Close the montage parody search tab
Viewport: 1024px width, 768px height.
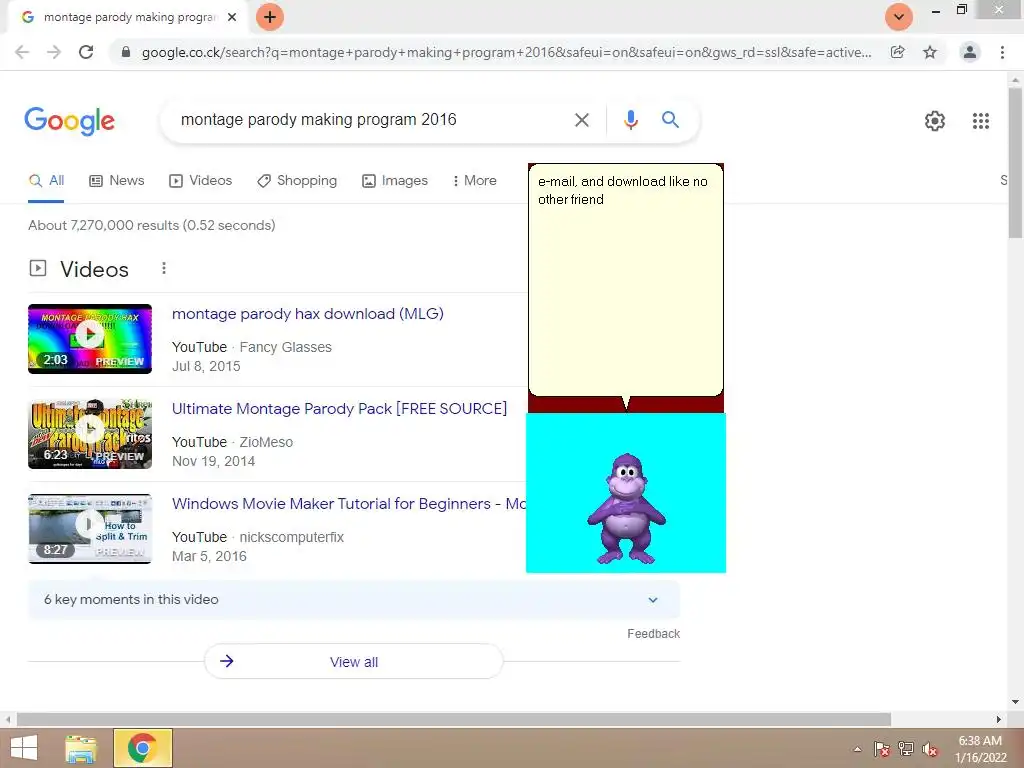pyautogui.click(x=232, y=17)
